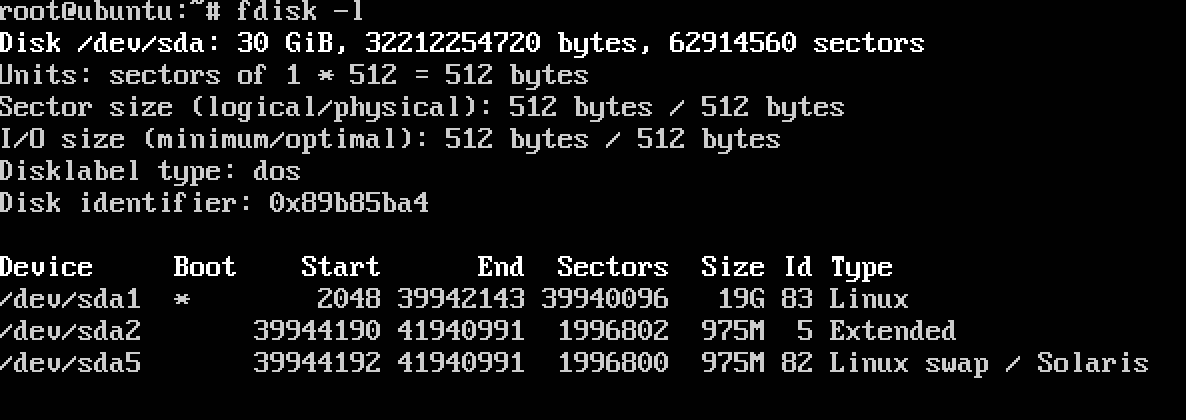Screen dimensions: 1186x420
Task: Click the start sector 39944192
Action: 317,363
